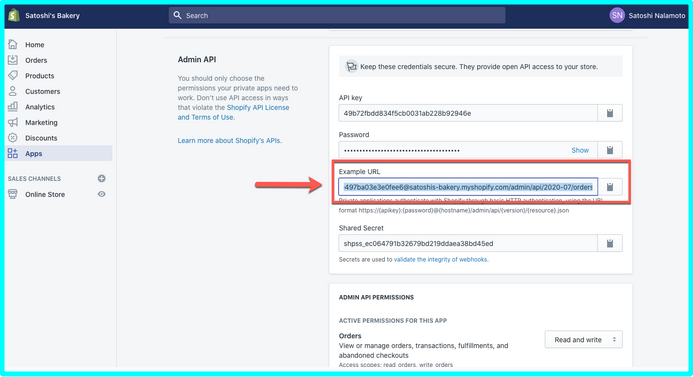Open Orders permission Read and write dropdown
This screenshot has height=377, width=693.
(583, 339)
